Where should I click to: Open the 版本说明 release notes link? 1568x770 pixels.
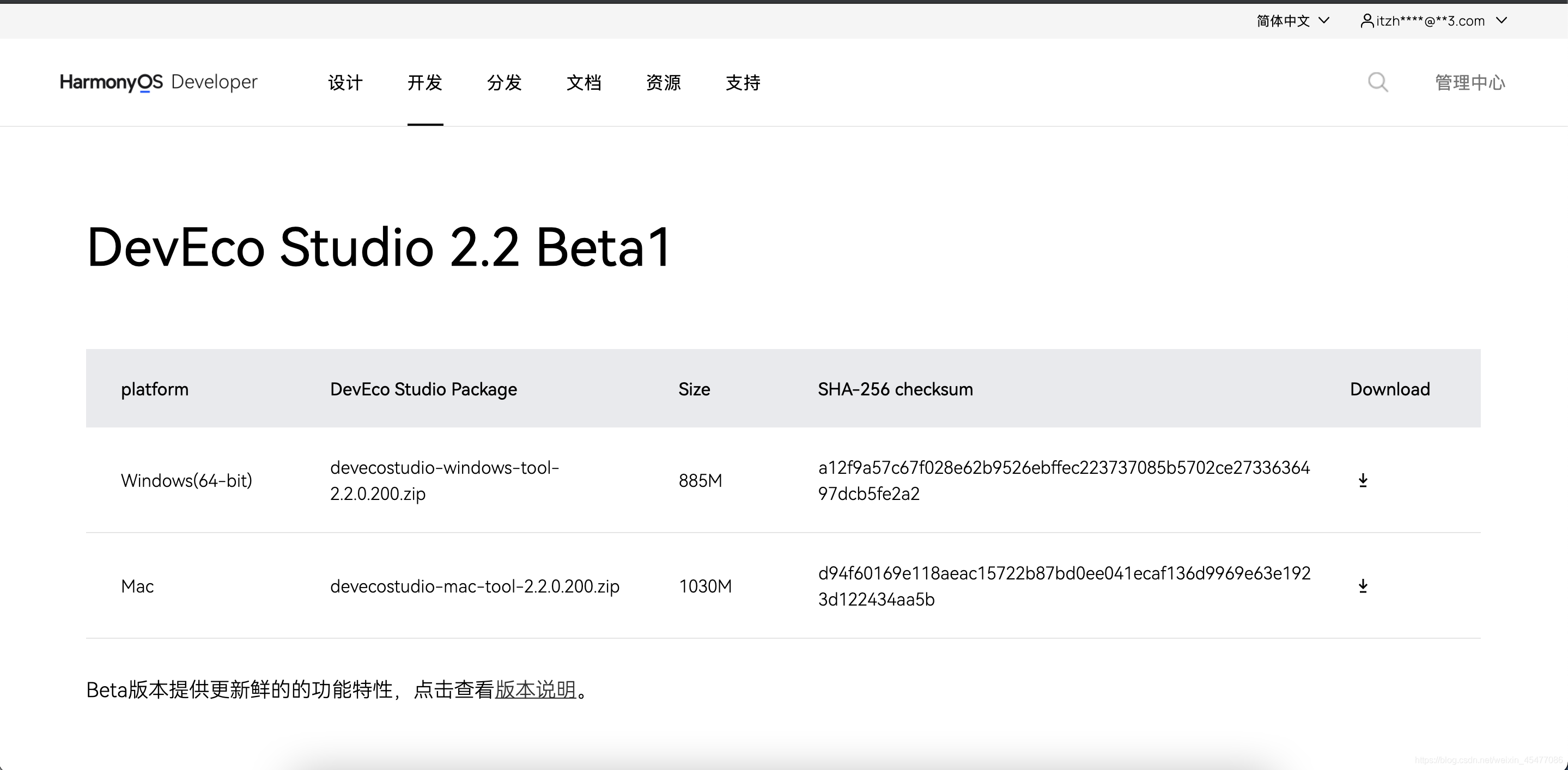536,690
